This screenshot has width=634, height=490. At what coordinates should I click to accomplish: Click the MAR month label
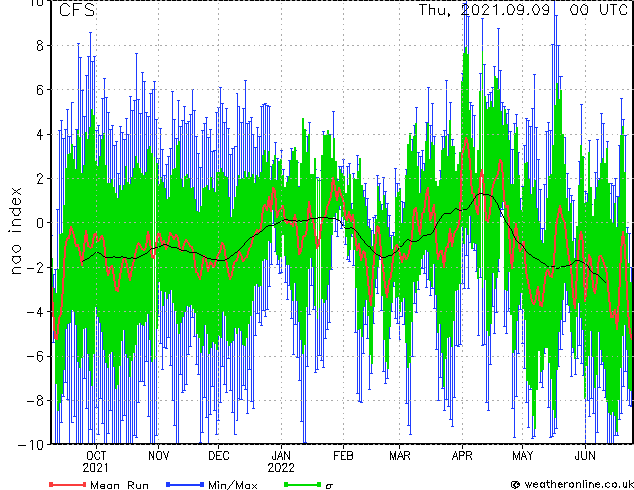coord(399,456)
